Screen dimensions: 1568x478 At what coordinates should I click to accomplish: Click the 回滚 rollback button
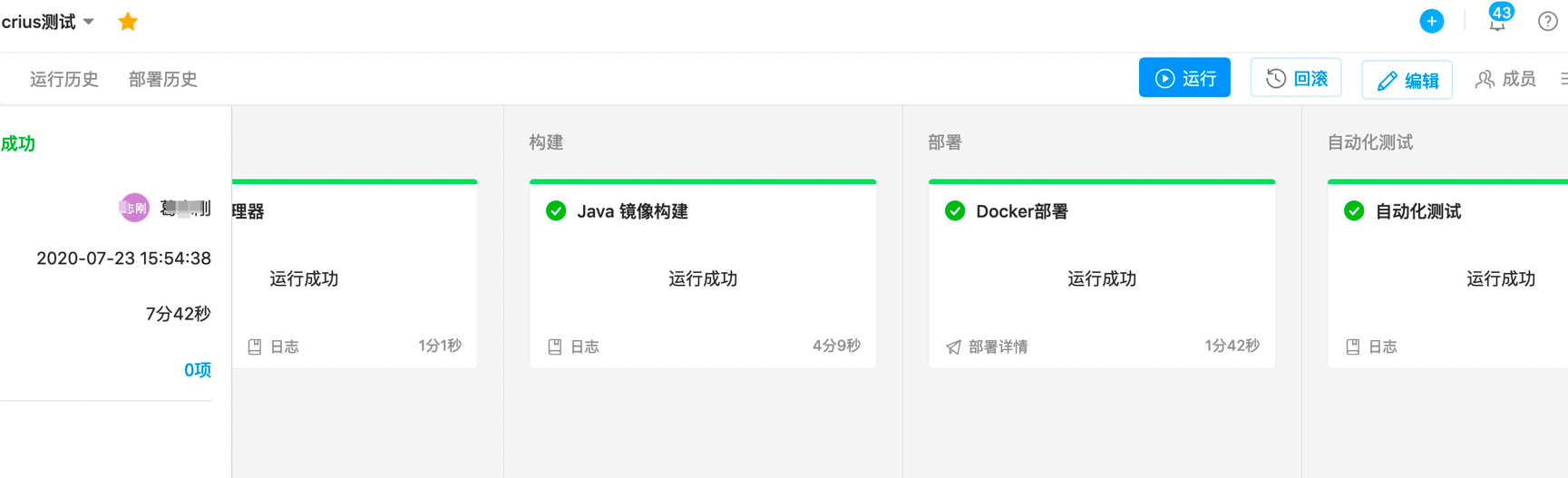(1296, 78)
